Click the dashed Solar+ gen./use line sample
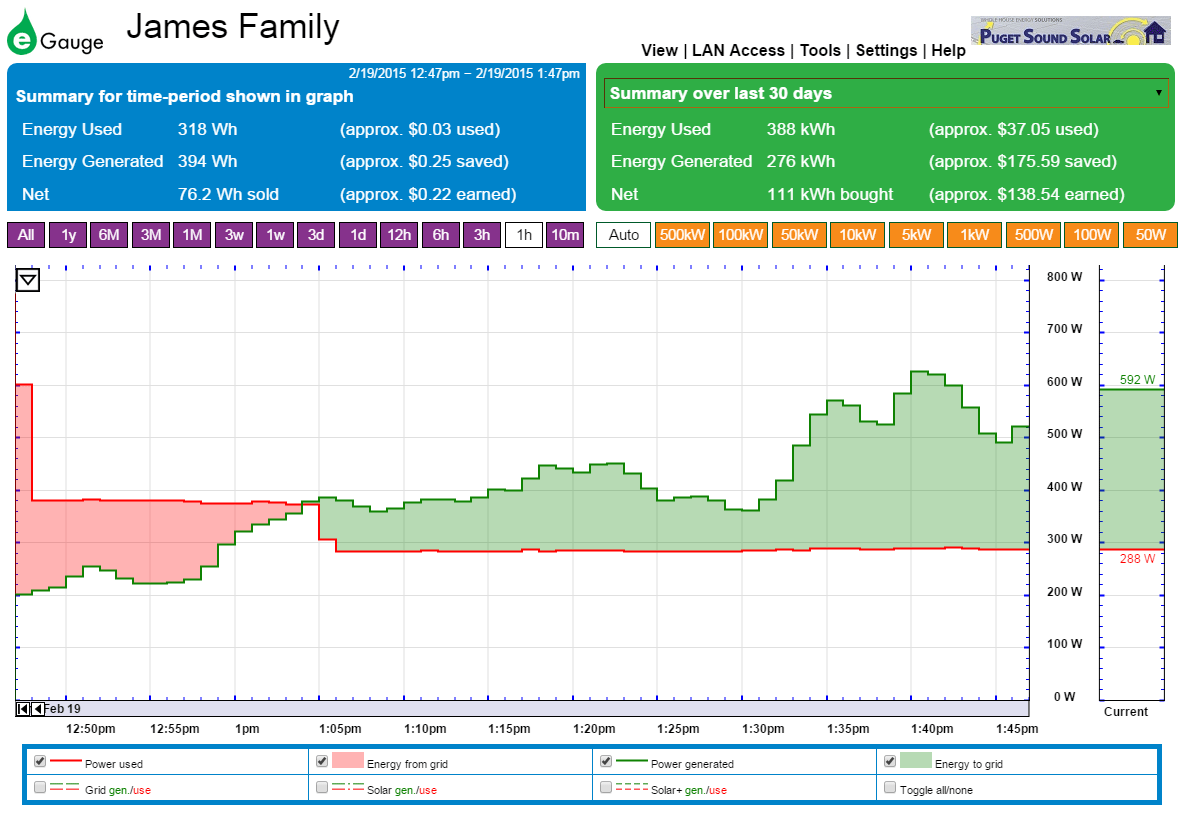Image resolution: width=1184 pixels, height=813 pixels. (632, 787)
